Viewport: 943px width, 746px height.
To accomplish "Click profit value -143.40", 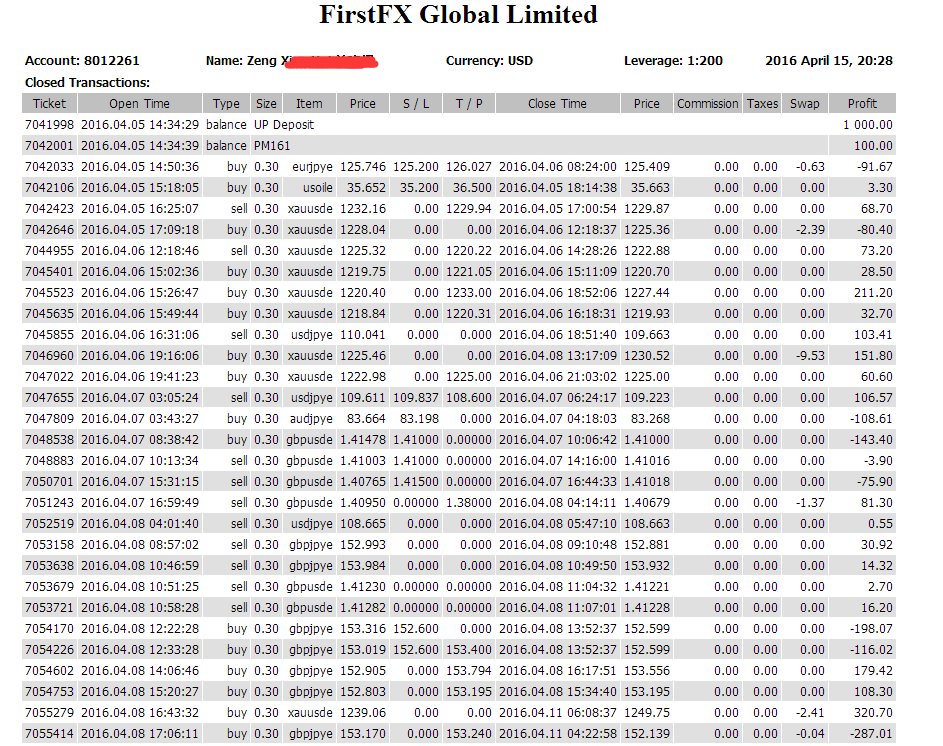I will click(871, 440).
